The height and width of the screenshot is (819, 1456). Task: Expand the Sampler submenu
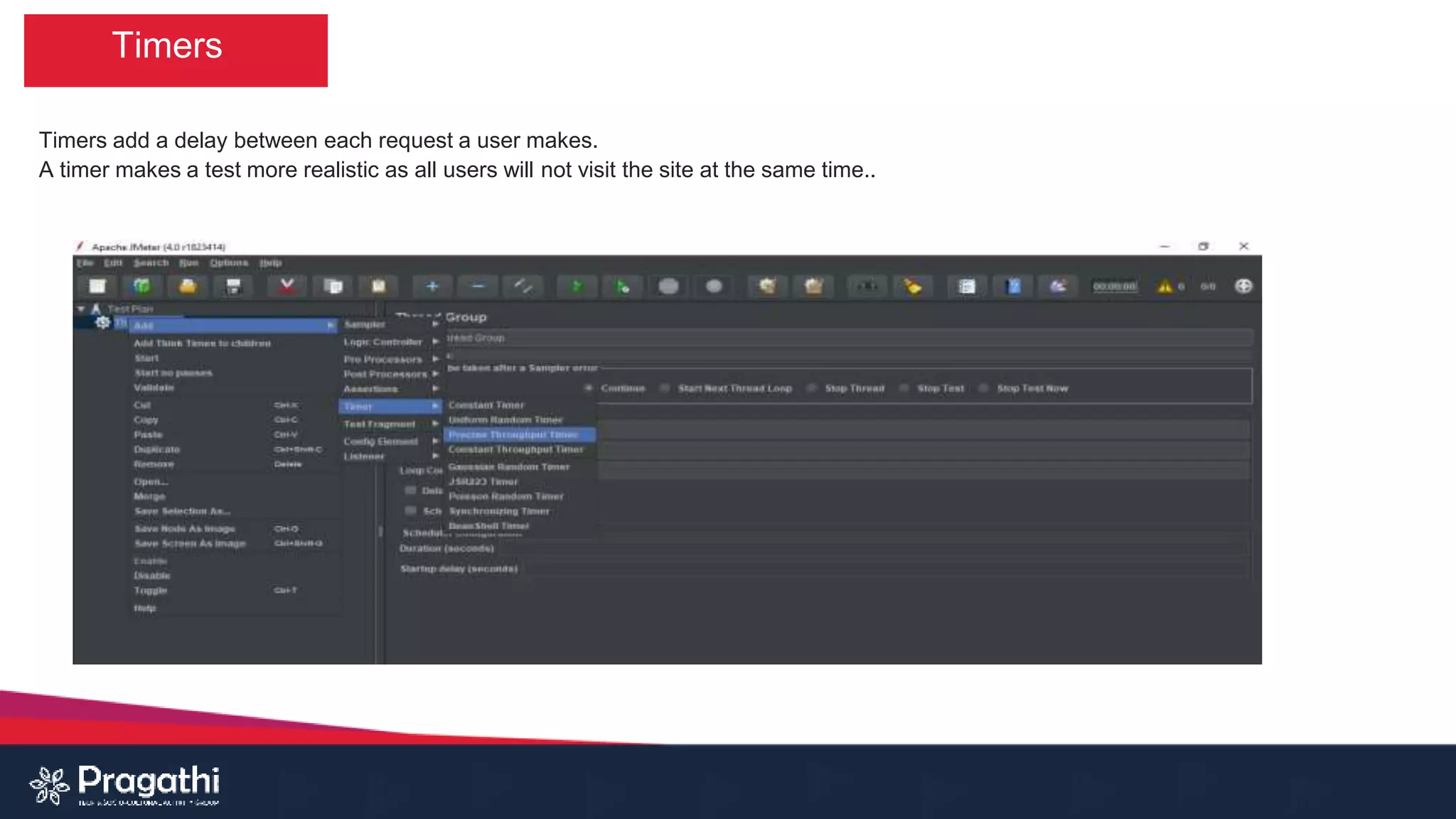(x=391, y=324)
